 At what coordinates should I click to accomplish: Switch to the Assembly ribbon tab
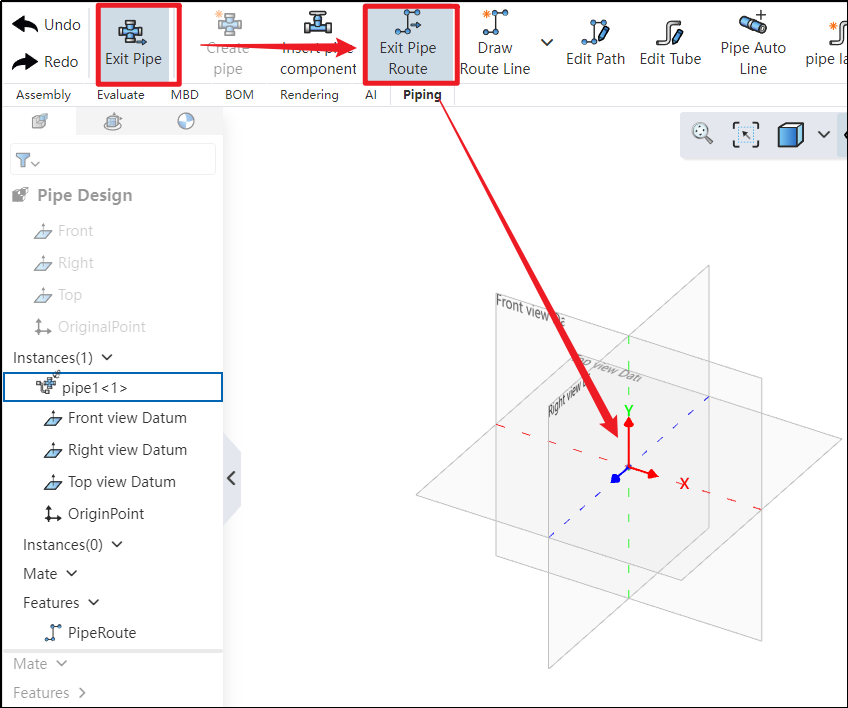[x=43, y=95]
